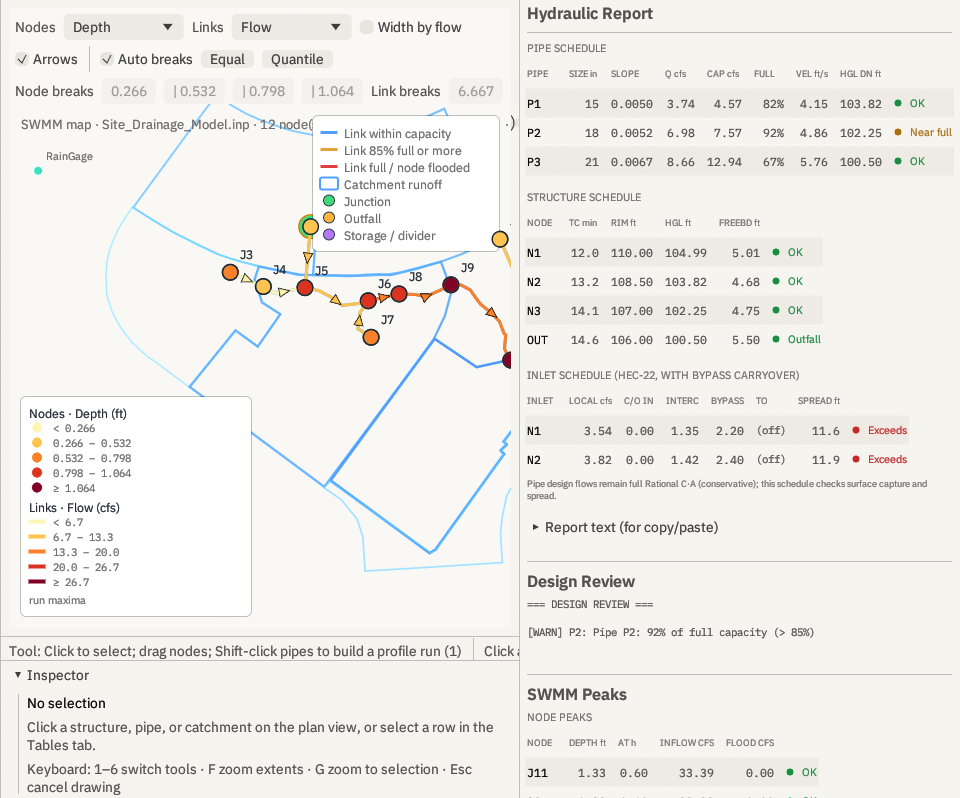960x798 pixels.
Task: Click flow arrow between J3 and J4
Action: pos(246,279)
